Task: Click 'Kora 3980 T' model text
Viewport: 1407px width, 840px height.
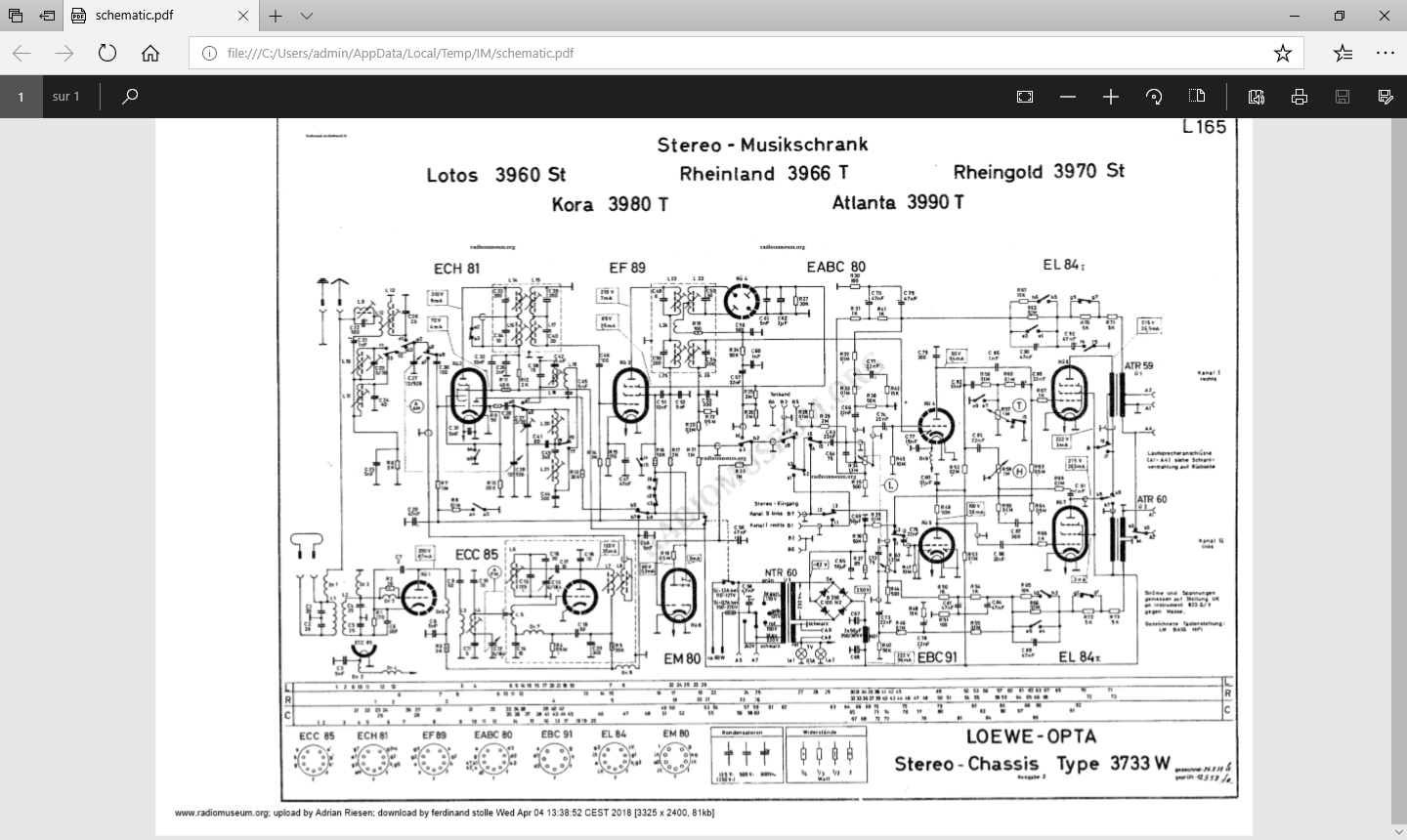Action: [x=610, y=204]
